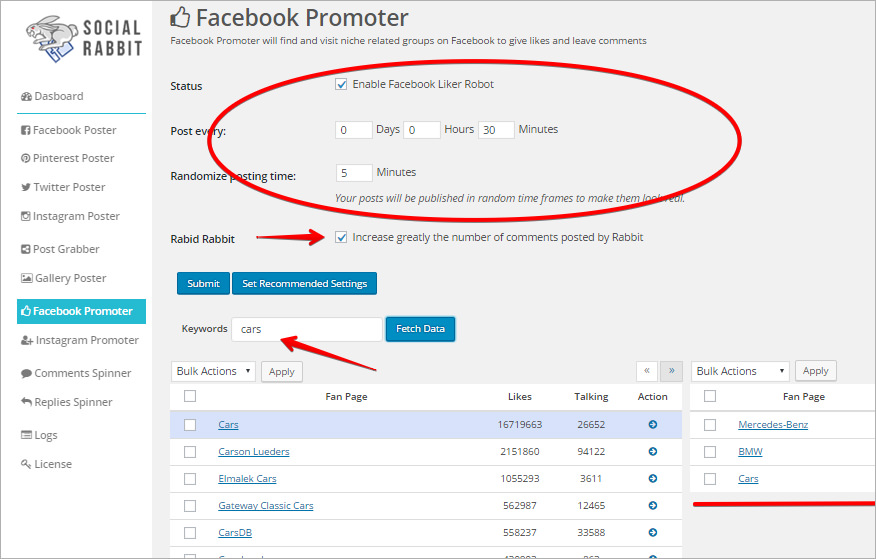
Task: Click the Facebook Poster sidebar icon
Action: coord(26,130)
